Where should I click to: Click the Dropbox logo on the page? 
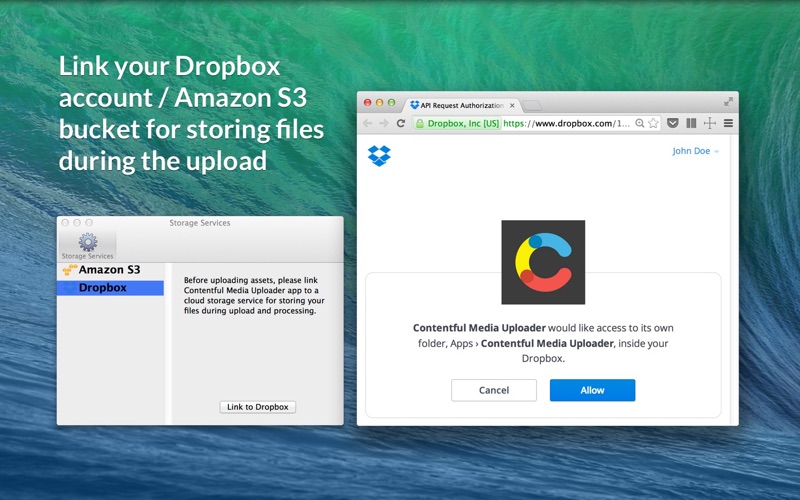pyautogui.click(x=379, y=156)
